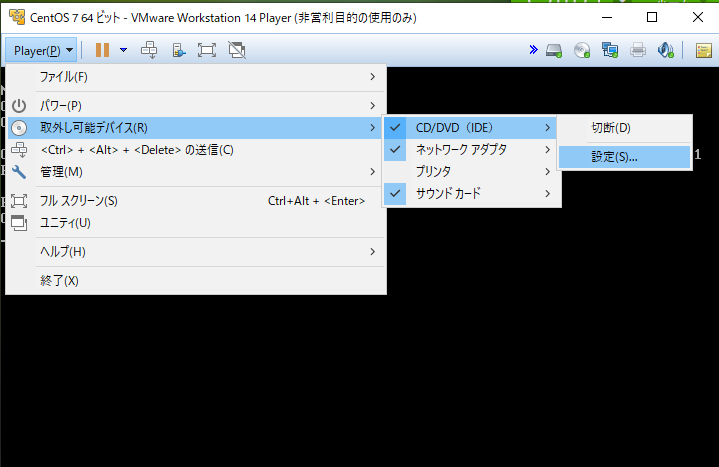The height and width of the screenshot is (467, 719).
Task: Select サウンド カード device entry
Action: 472,194
